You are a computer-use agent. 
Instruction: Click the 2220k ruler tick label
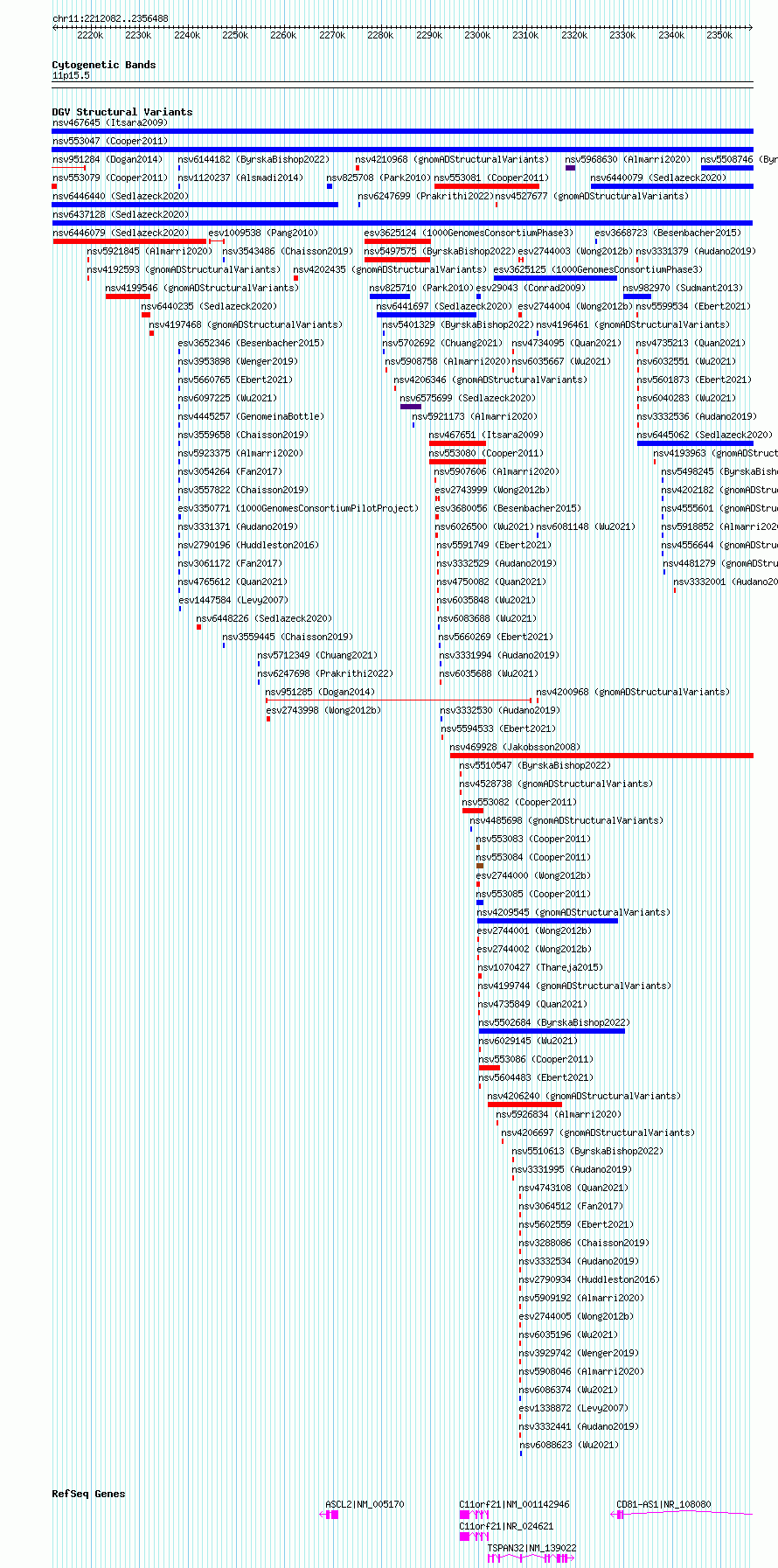pos(90,35)
